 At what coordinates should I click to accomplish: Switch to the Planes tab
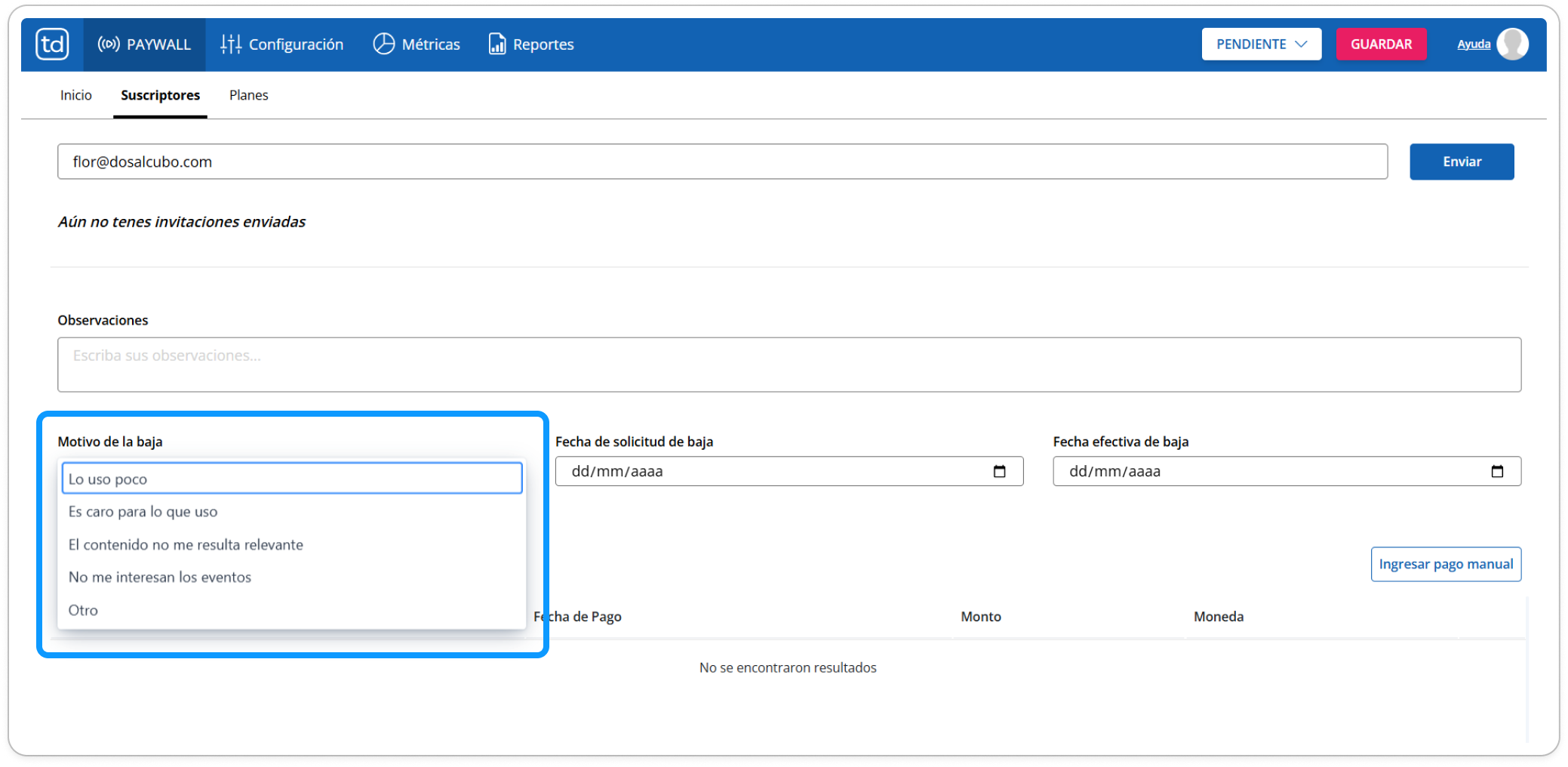[x=249, y=95]
